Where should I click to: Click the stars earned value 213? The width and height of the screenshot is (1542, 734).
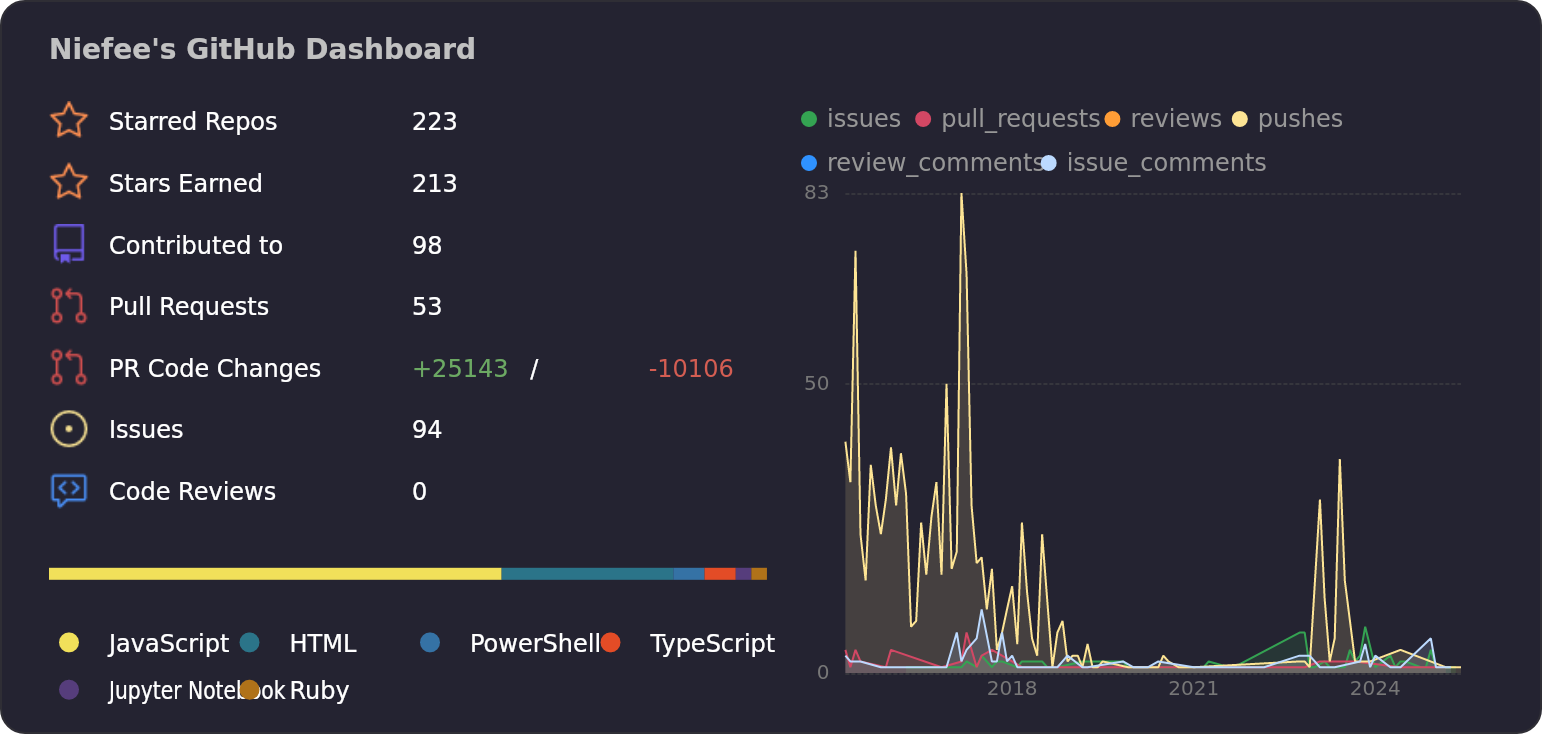434,184
